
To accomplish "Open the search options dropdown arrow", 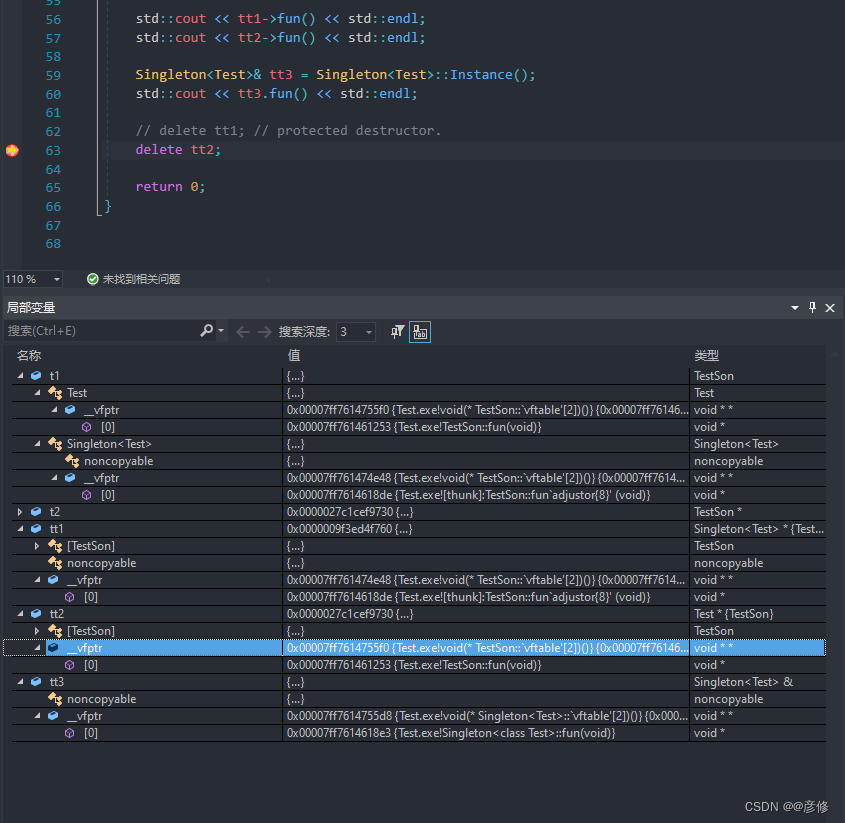I will click(x=221, y=330).
